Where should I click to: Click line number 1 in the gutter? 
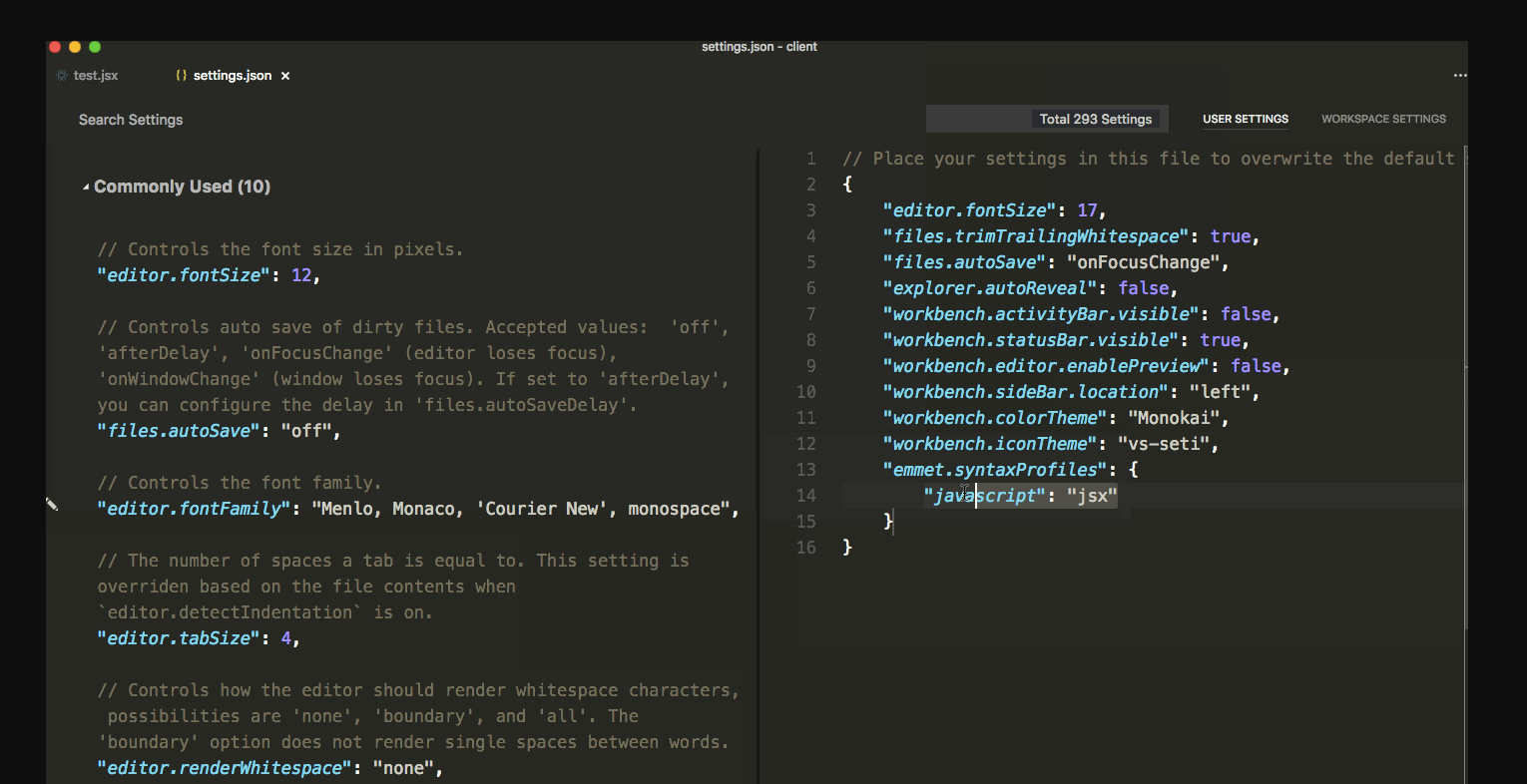click(x=811, y=159)
